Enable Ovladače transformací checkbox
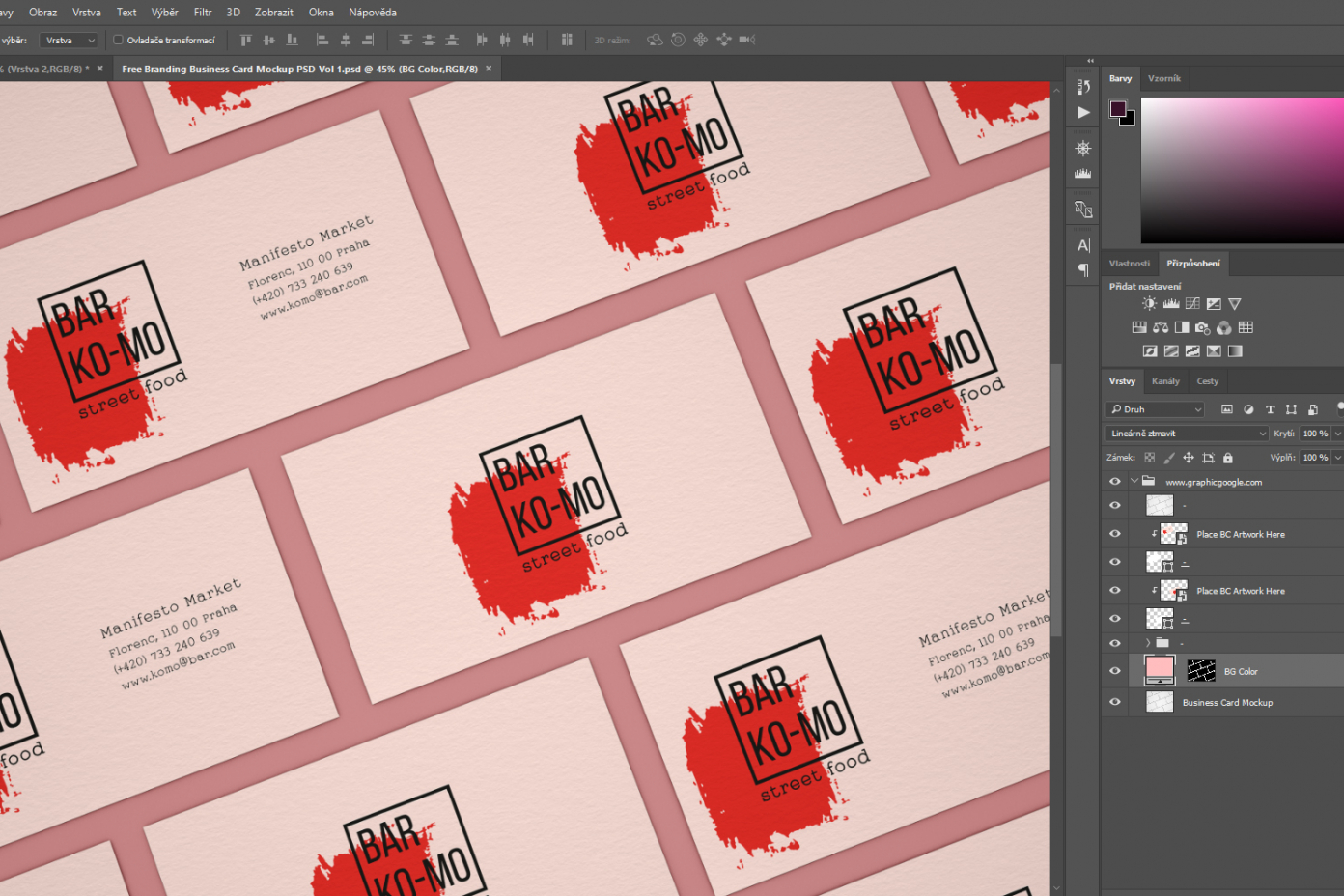 (x=119, y=41)
